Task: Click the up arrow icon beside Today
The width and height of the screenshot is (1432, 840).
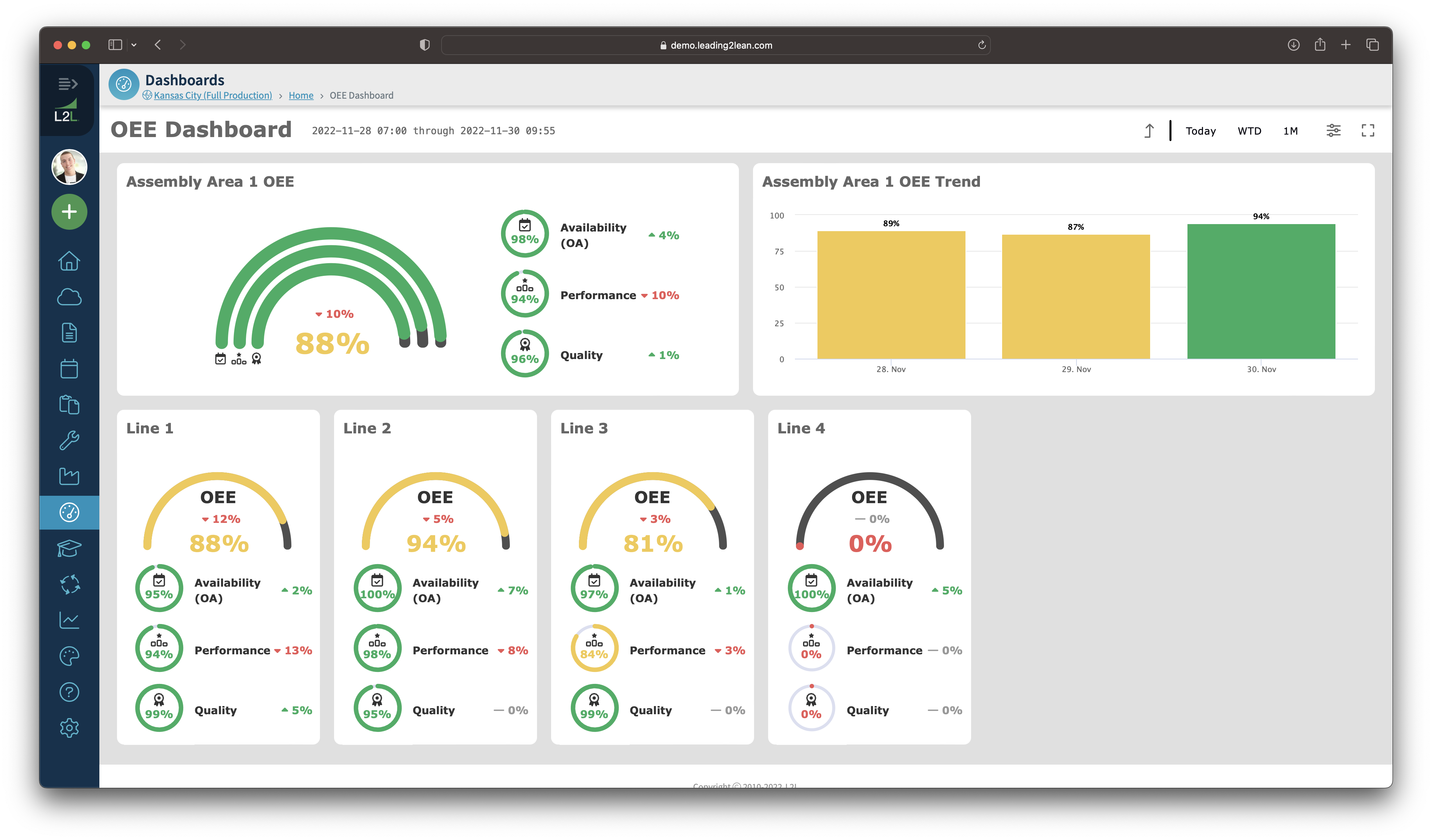Action: (x=1148, y=131)
